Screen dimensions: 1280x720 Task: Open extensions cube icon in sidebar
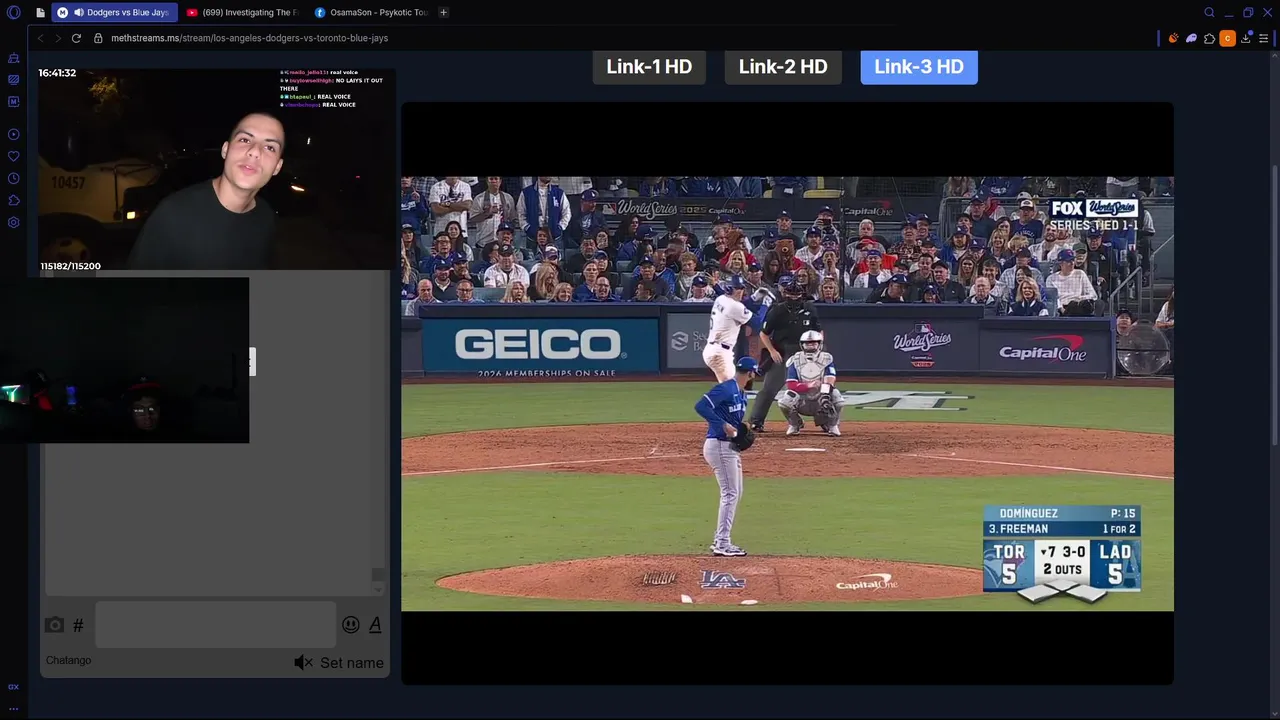point(13,200)
